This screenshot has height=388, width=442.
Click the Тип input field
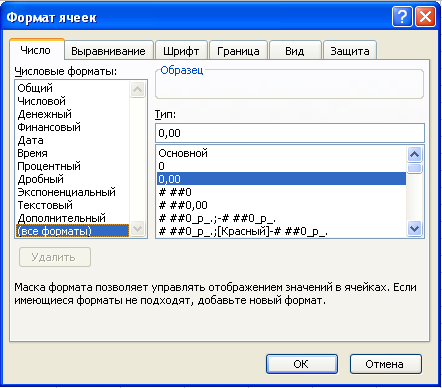[290, 133]
